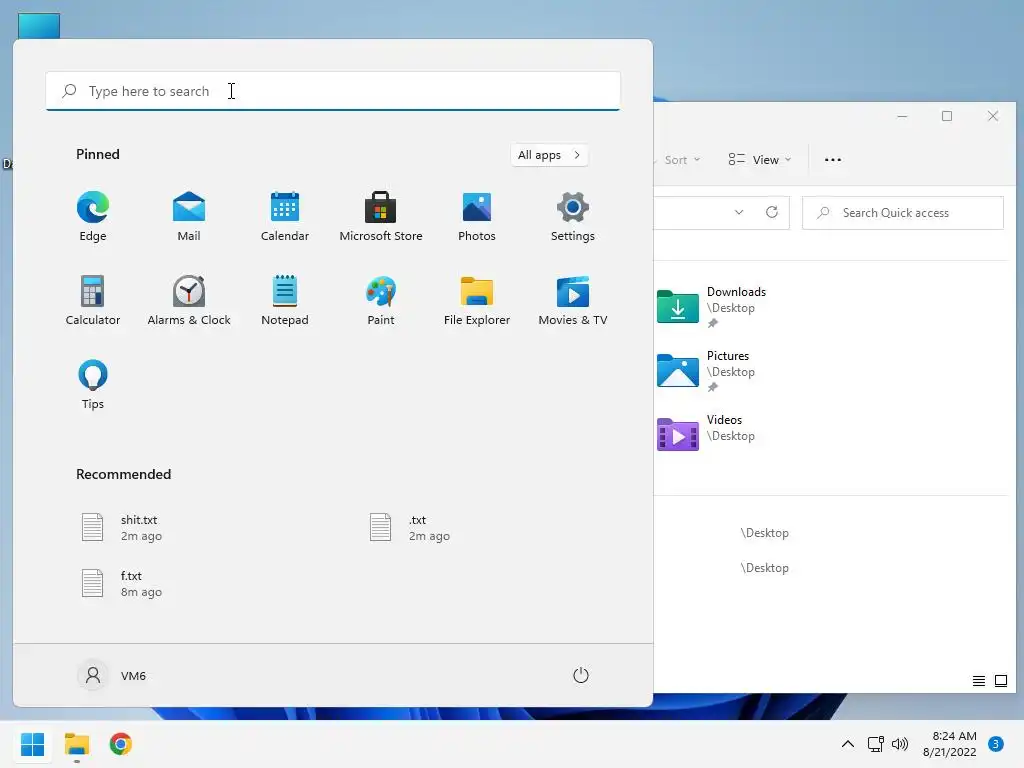This screenshot has height=768, width=1024.
Task: Open volume control in system tray
Action: [x=900, y=744]
